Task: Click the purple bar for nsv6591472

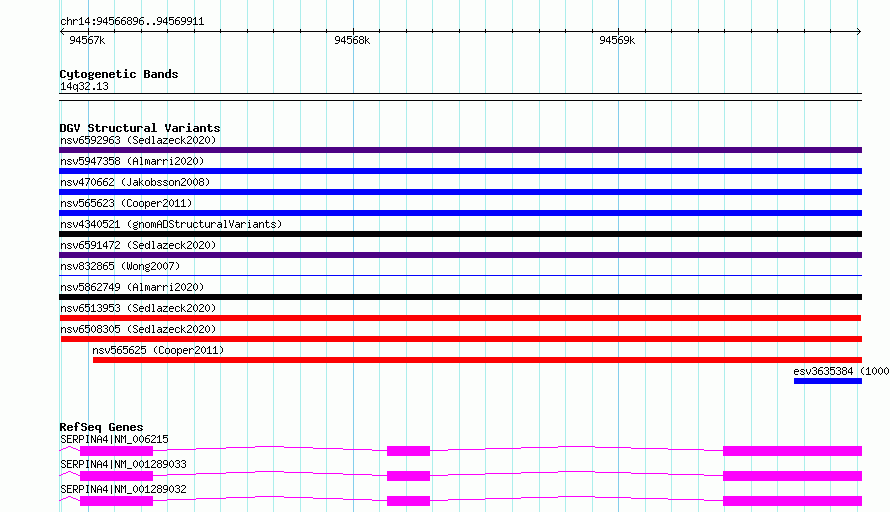Action: point(460,255)
